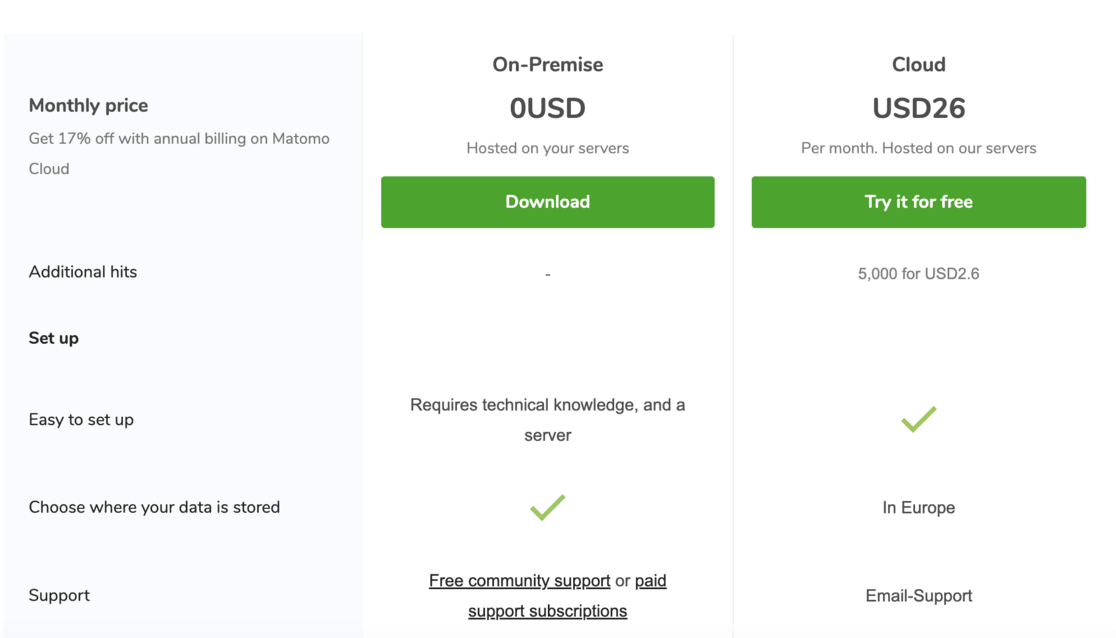This screenshot has height=638, width=1116.
Task: Select the On-Premise column heading
Action: (547, 65)
